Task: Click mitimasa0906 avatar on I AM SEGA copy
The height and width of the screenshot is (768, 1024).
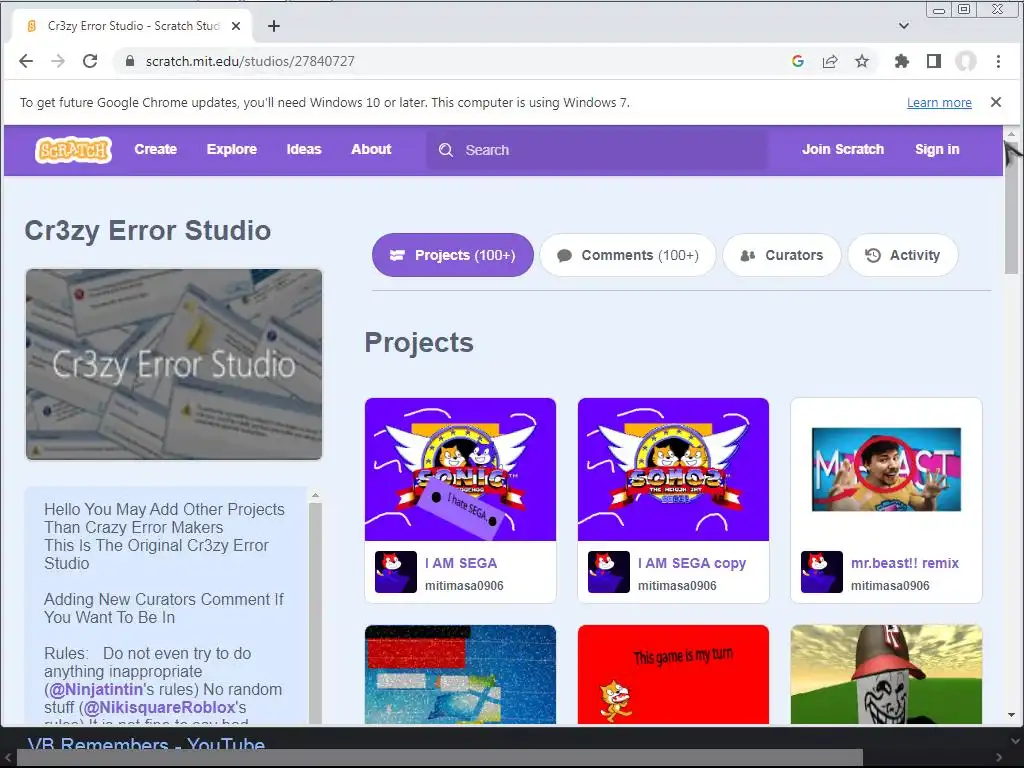Action: pyautogui.click(x=609, y=572)
